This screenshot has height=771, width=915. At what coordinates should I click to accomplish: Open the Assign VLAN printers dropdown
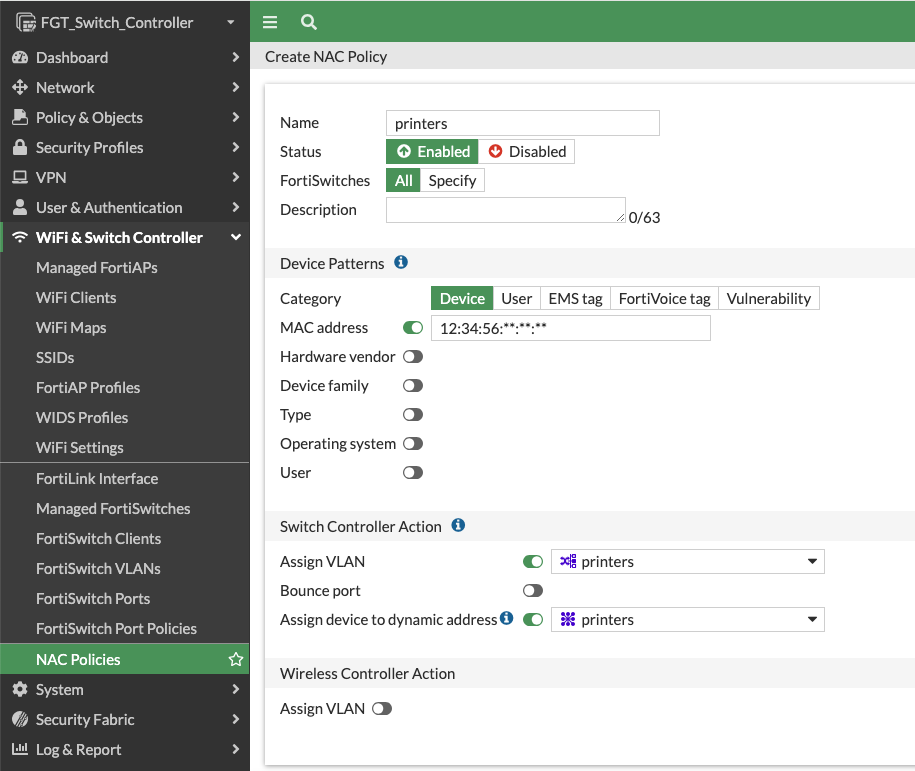coord(687,561)
